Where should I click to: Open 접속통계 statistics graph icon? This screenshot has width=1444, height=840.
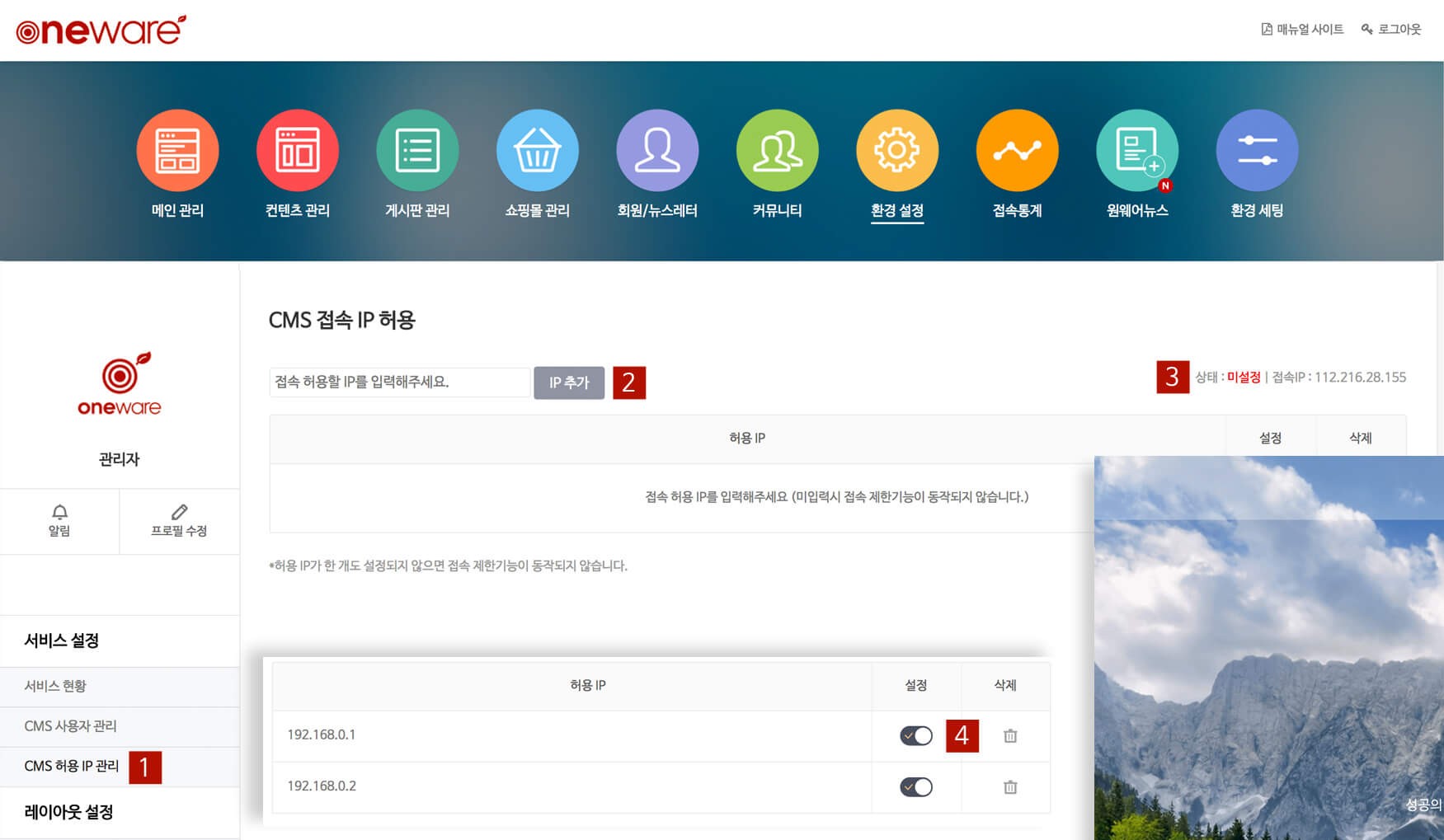1017,150
